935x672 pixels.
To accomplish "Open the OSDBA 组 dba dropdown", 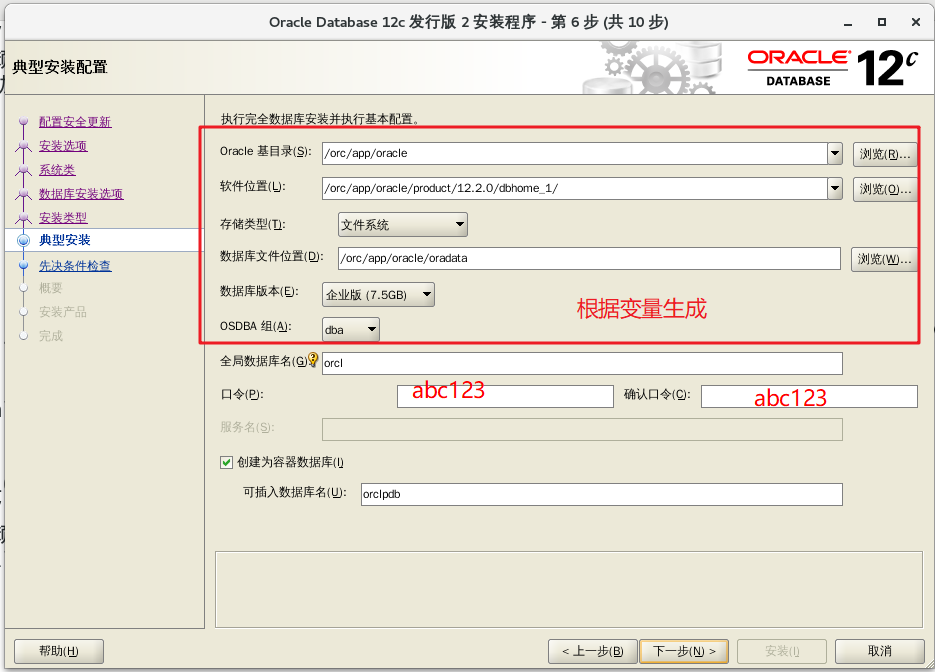I will pyautogui.click(x=351, y=329).
